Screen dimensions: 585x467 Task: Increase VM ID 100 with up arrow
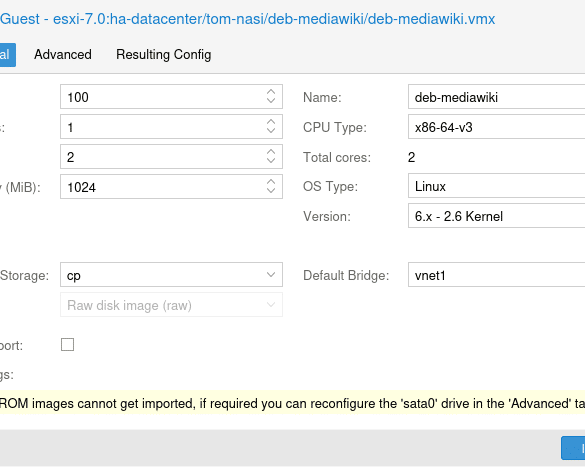point(271,92)
